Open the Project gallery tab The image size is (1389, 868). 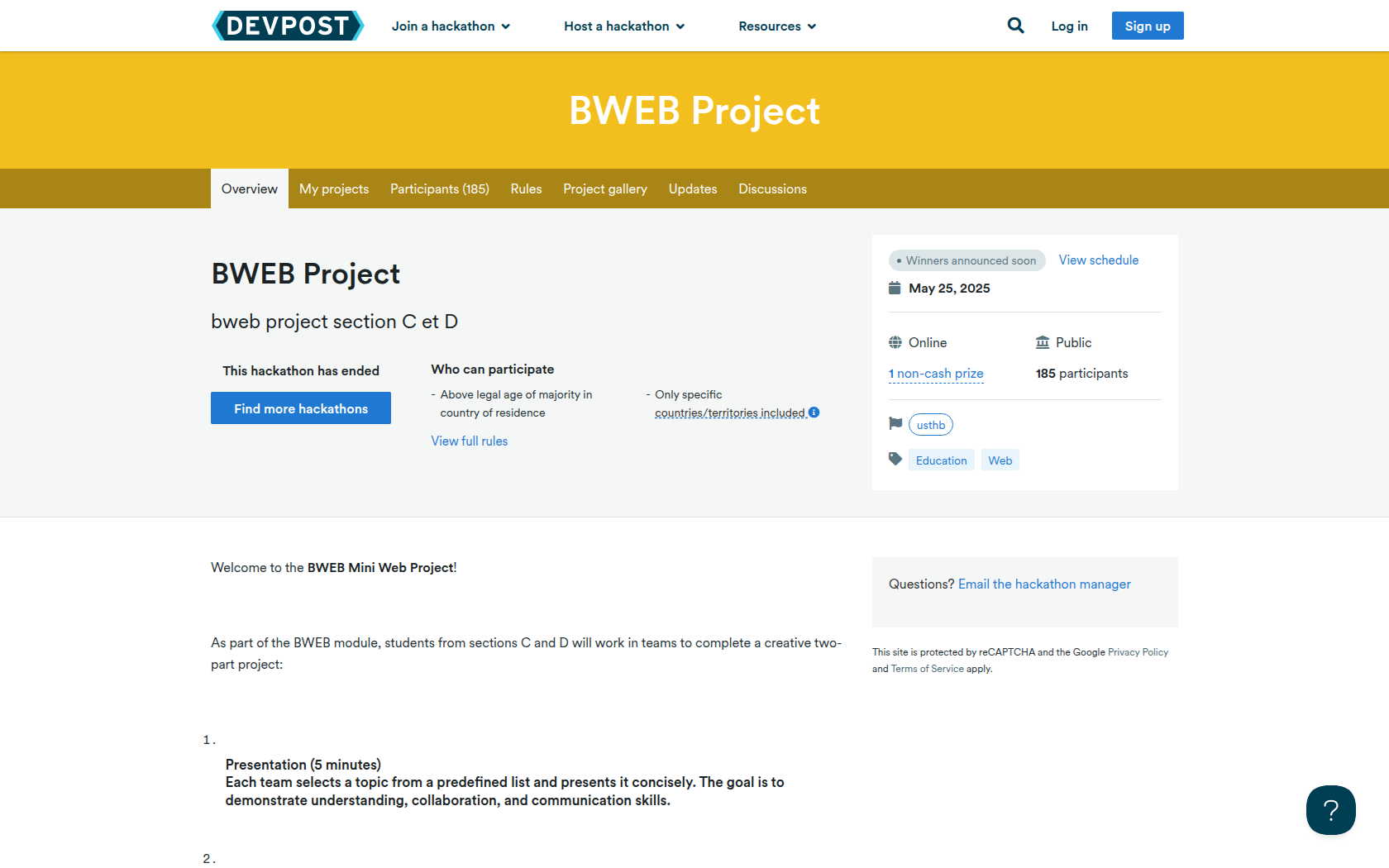[604, 189]
